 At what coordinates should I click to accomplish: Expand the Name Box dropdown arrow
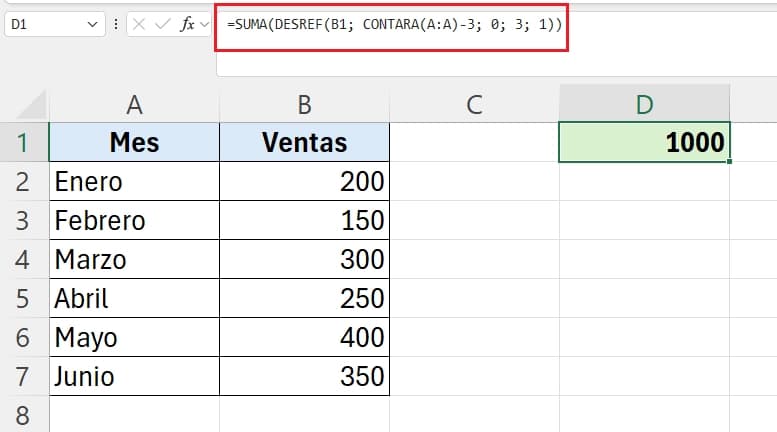pos(92,24)
